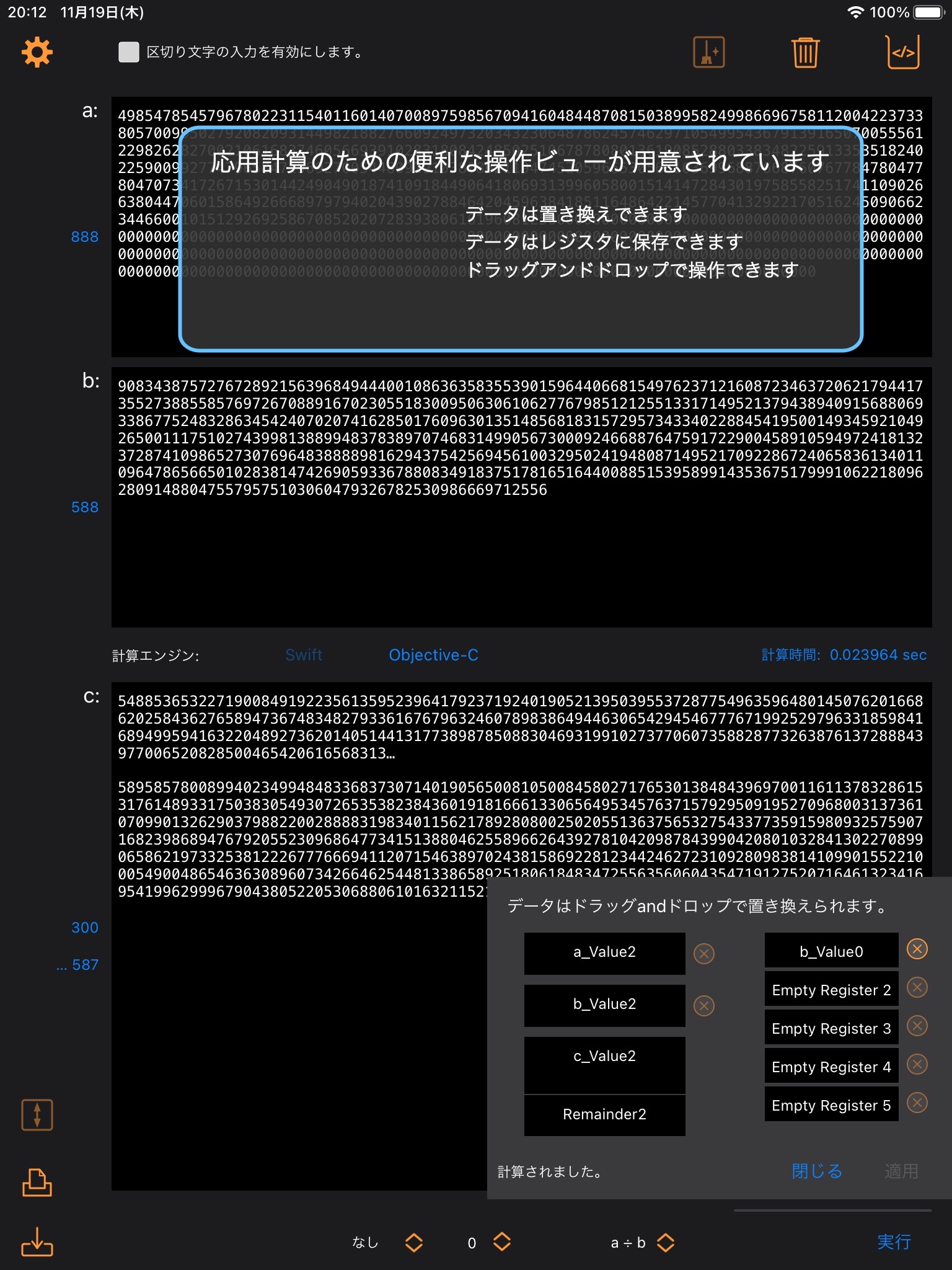This screenshot has height=1270, width=952.
Task: Select Empty Register 2
Action: tap(831, 988)
